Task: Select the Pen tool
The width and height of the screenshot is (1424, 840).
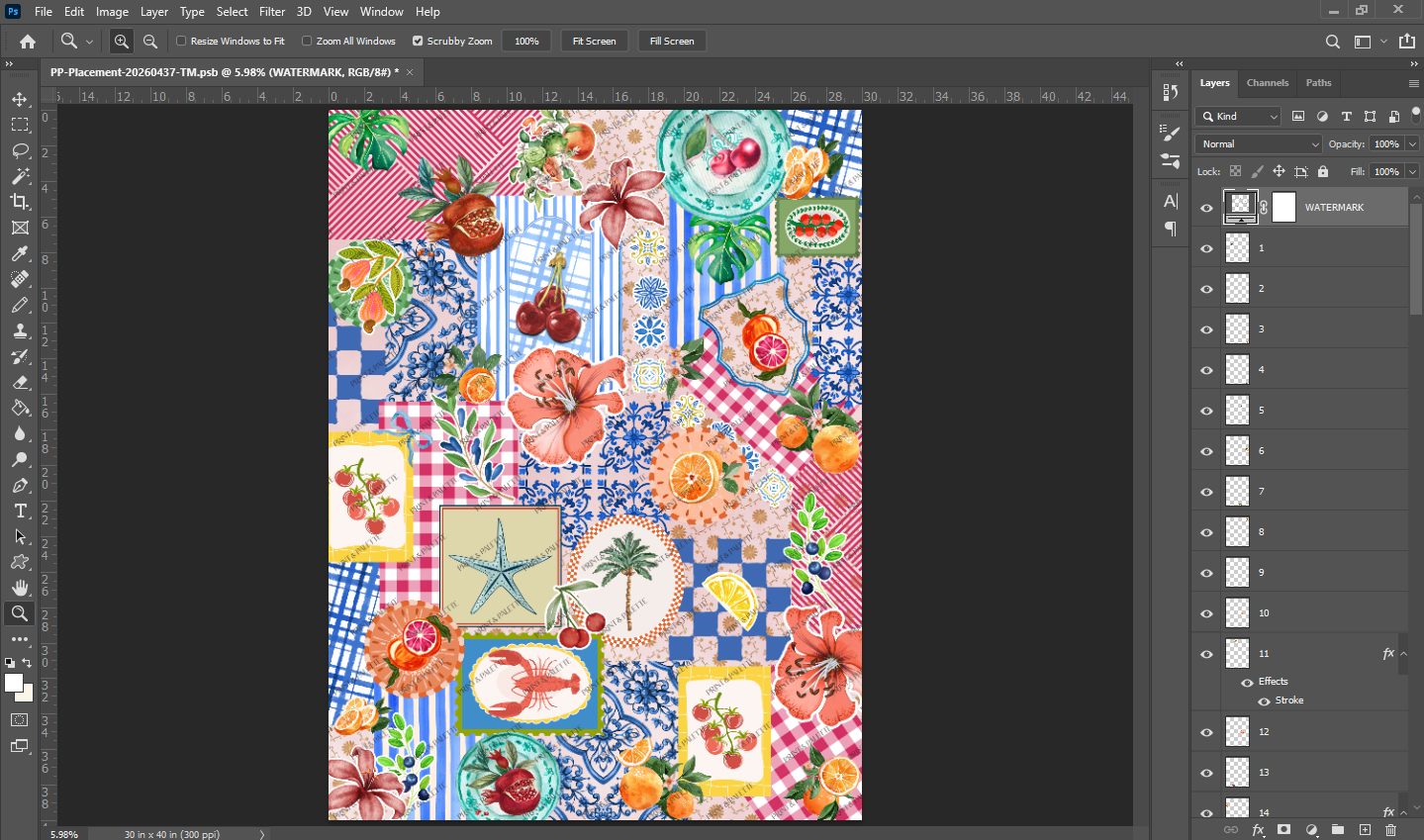Action: pyautogui.click(x=20, y=485)
